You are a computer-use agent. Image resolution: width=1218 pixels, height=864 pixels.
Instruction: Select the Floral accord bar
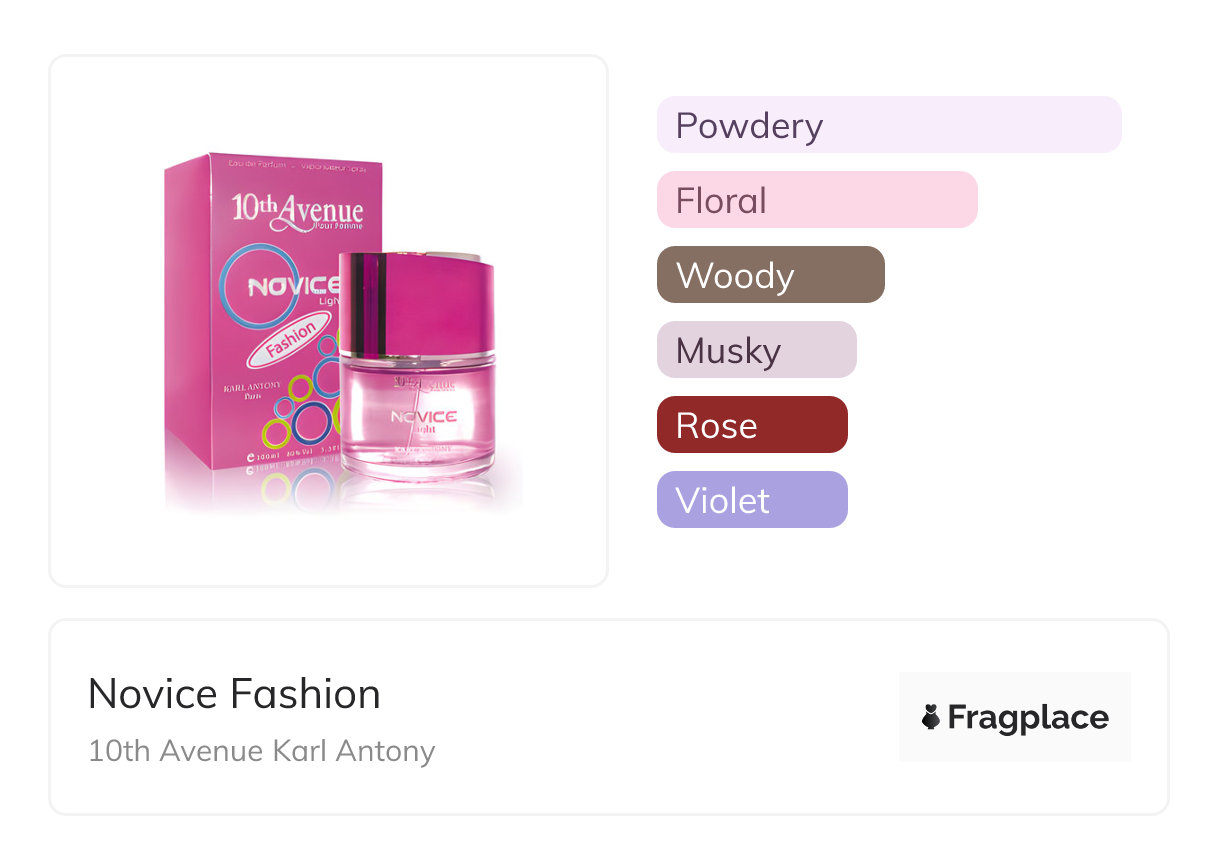[816, 200]
